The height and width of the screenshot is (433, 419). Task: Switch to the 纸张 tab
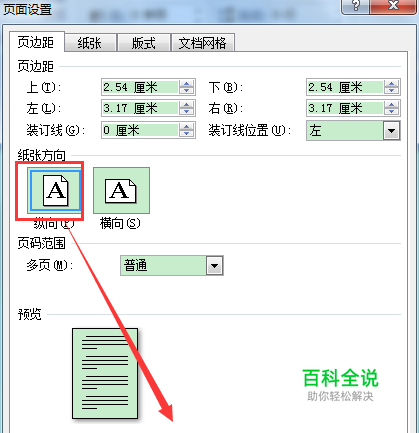click(90, 43)
